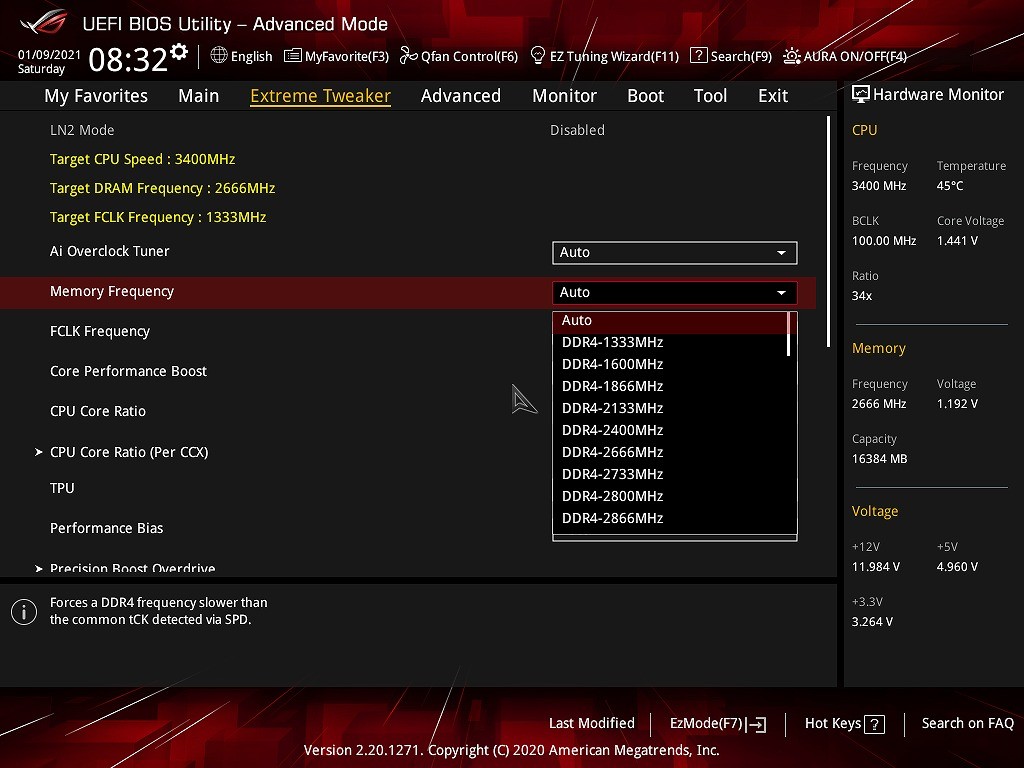Open Qfan Control fan icon

(x=408, y=56)
